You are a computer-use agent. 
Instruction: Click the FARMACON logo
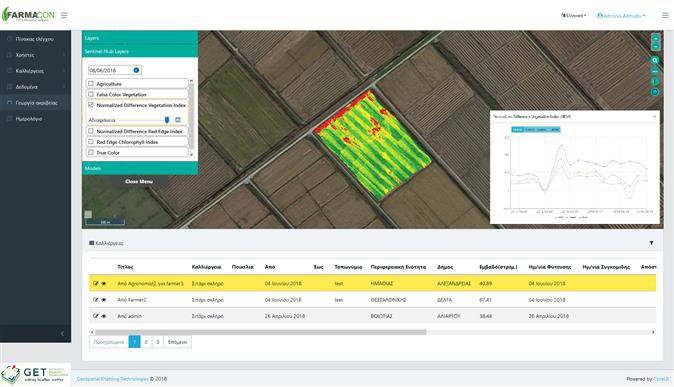coord(28,15)
